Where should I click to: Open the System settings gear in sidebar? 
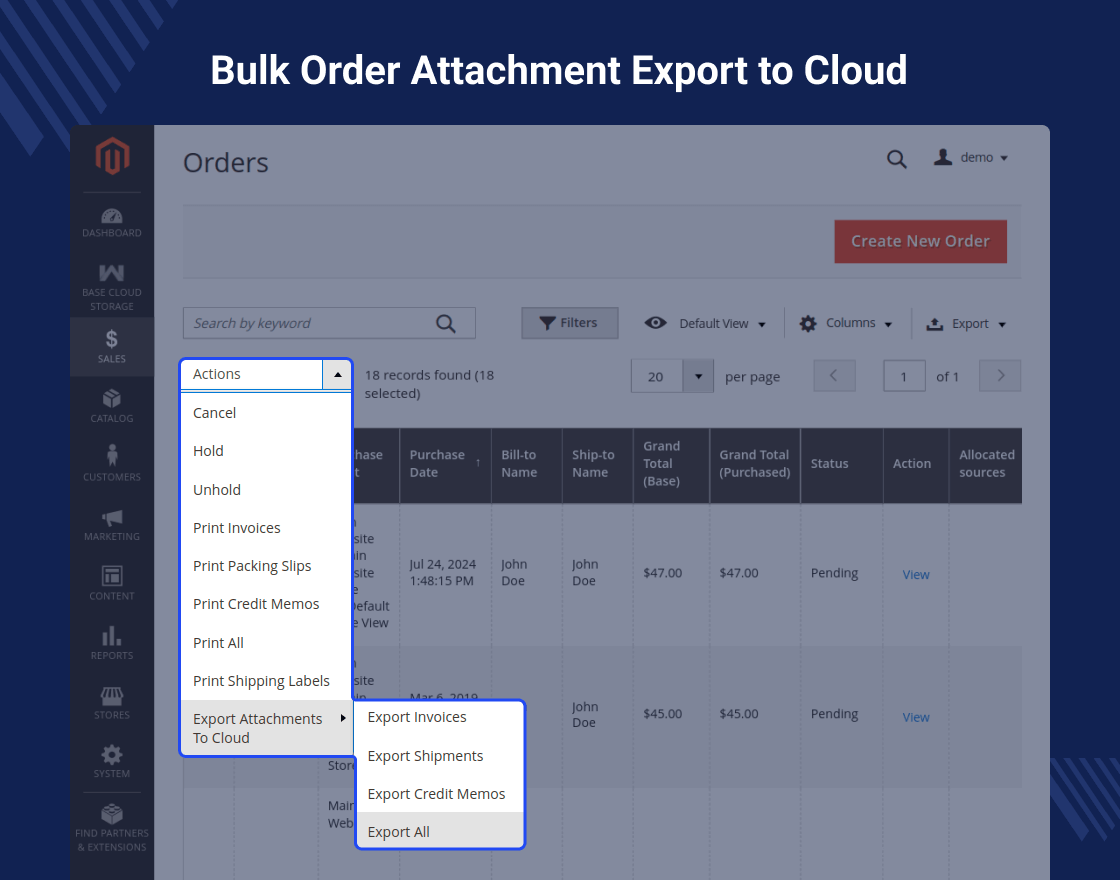coord(112,761)
